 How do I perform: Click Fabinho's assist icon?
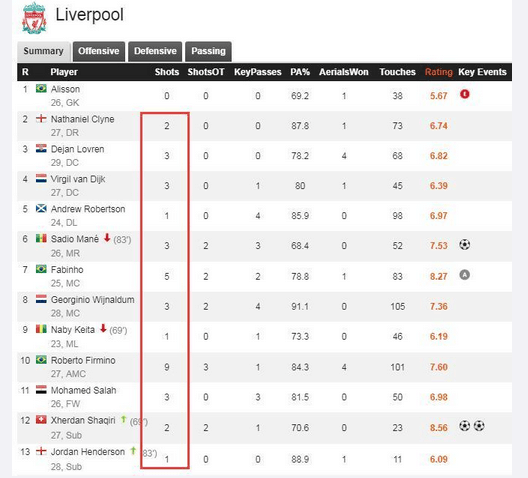click(465, 275)
